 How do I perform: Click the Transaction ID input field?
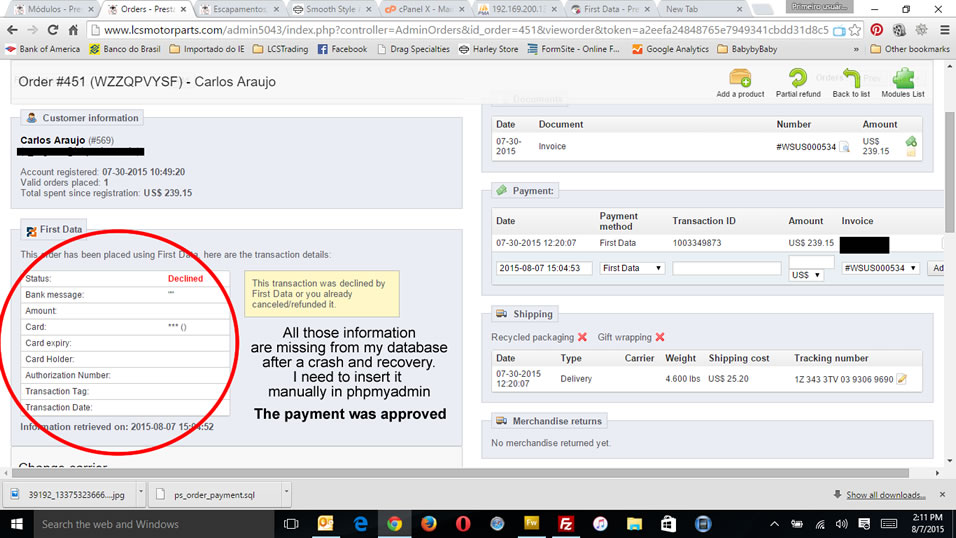click(727, 268)
